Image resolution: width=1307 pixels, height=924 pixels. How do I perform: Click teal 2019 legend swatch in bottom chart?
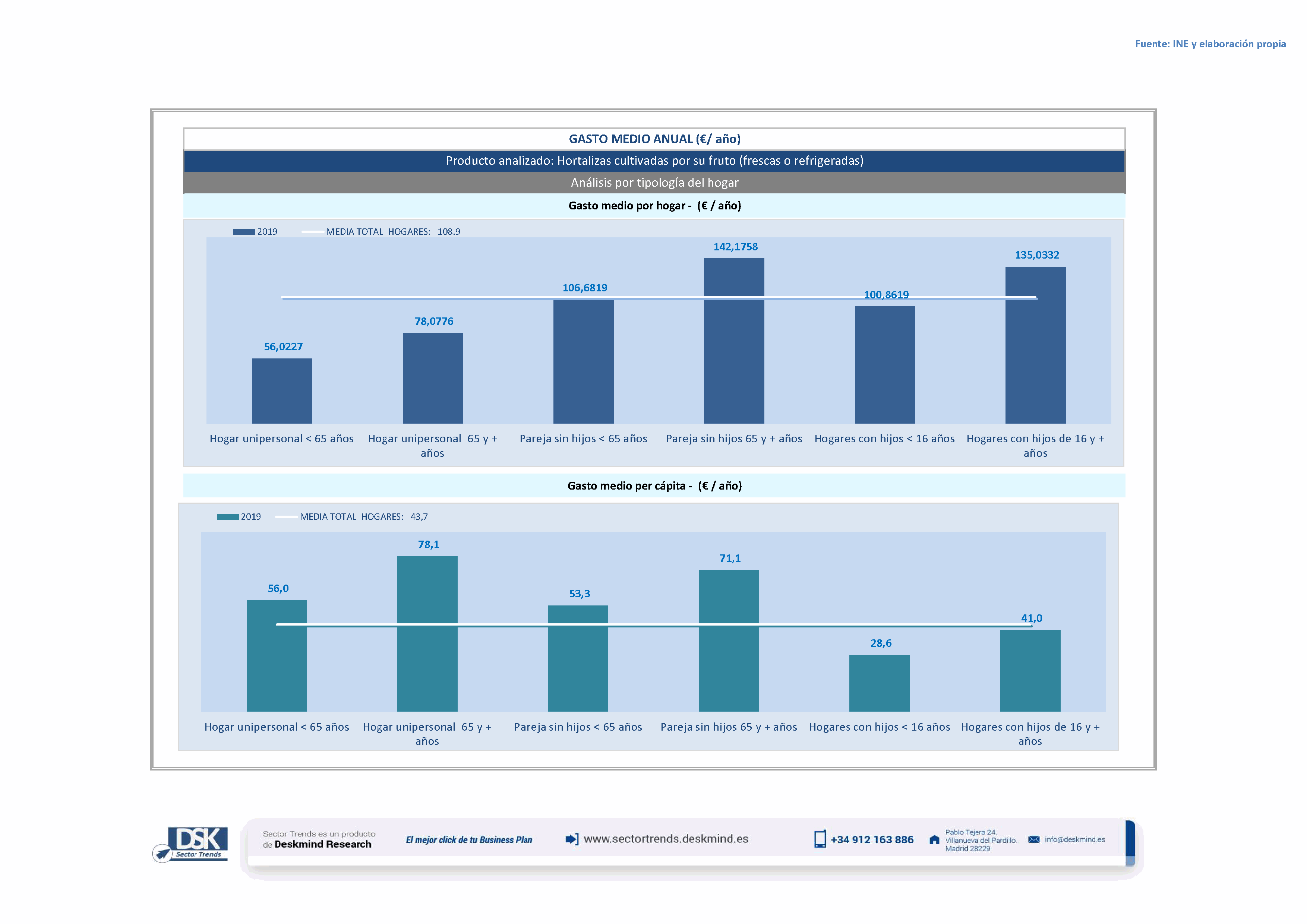point(228,517)
